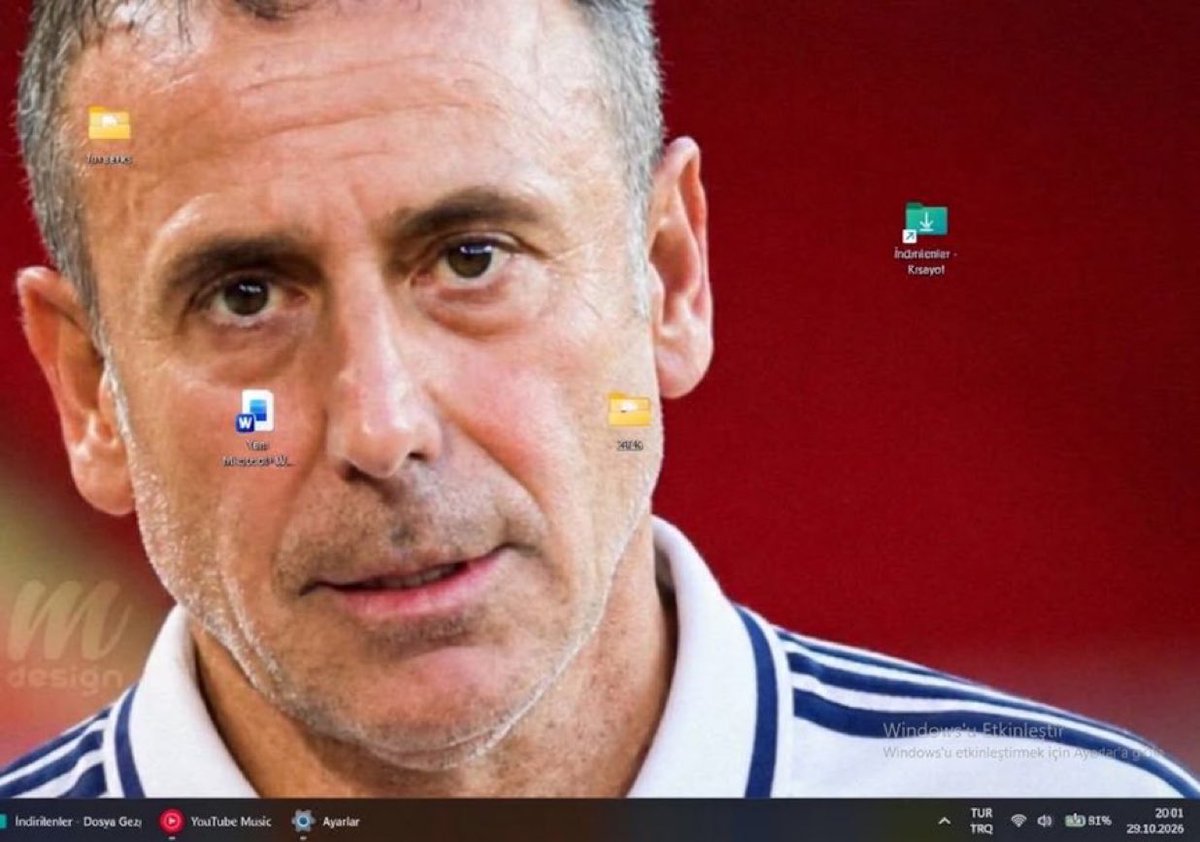Switch to İndirilenler Dosya Gezgini taskbar window
Viewport: 1200px width, 842px height.
pos(70,821)
